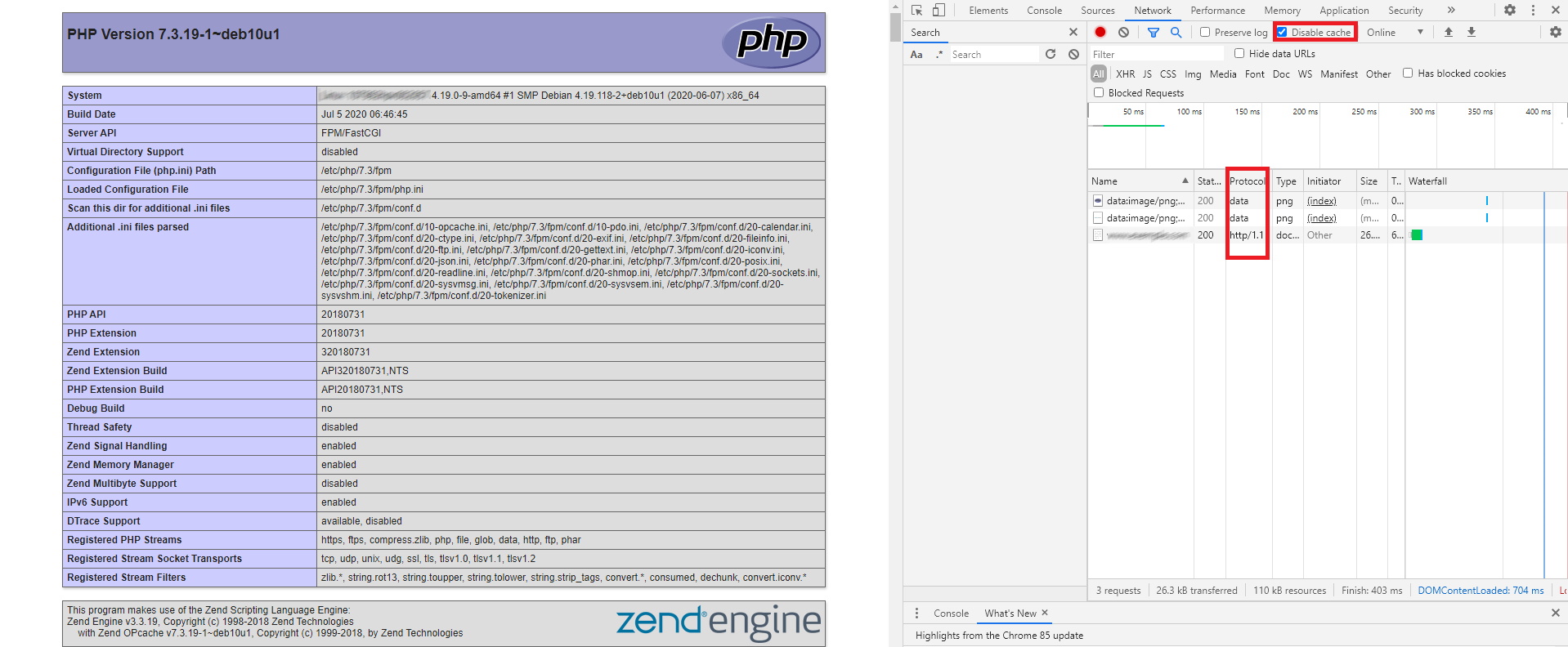The image size is (1568, 647).
Task: Sort by the Type column header
Action: (1288, 181)
